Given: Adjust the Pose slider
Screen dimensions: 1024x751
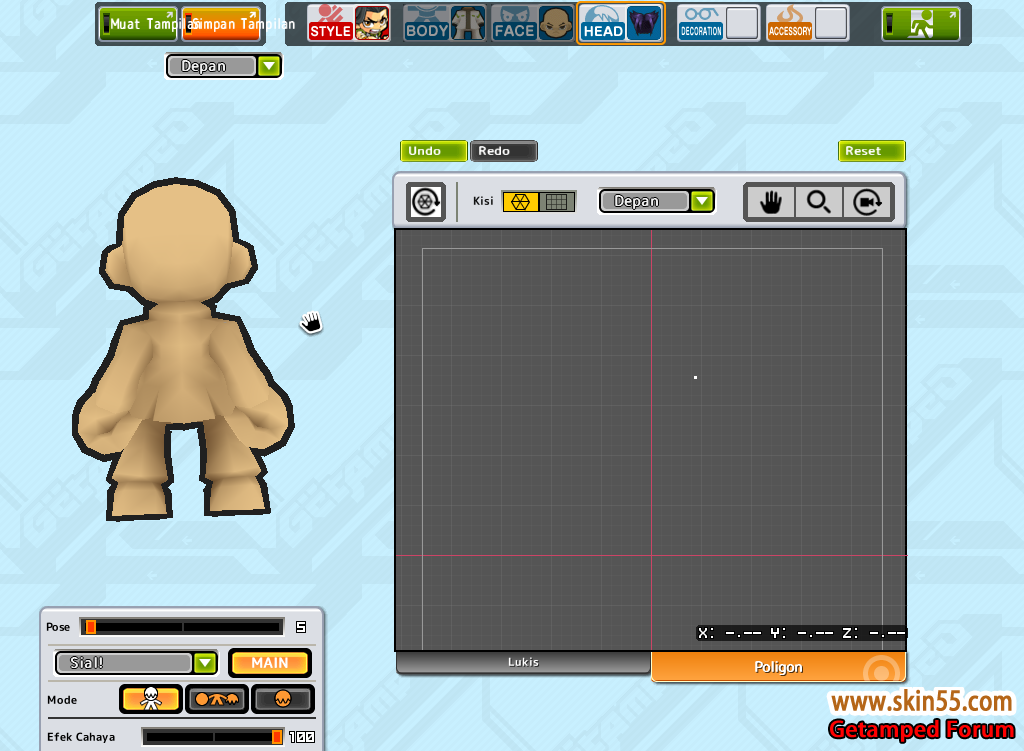Looking at the screenshot, I should (x=182, y=627).
